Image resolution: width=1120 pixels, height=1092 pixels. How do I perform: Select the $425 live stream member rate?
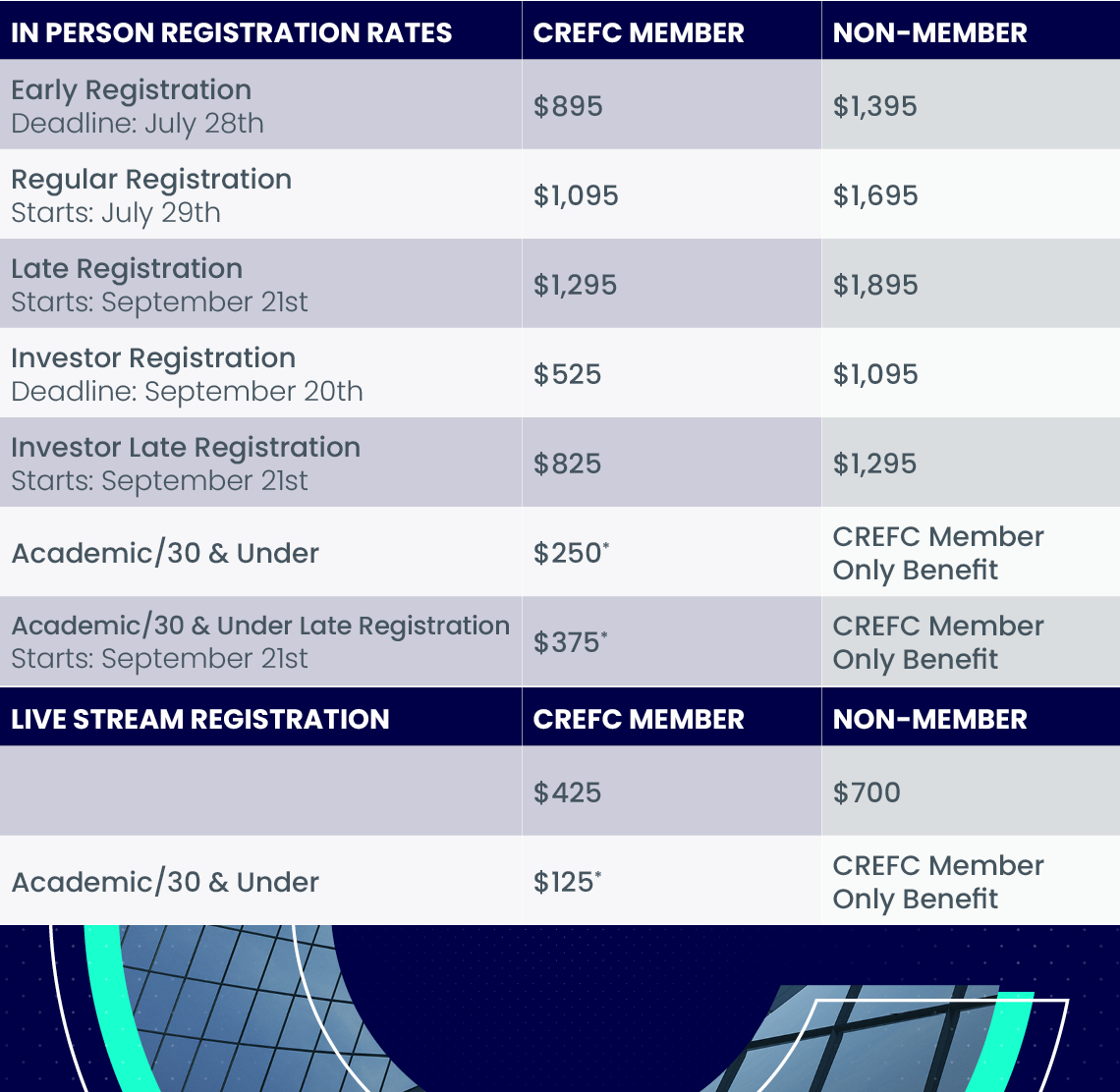(x=568, y=792)
